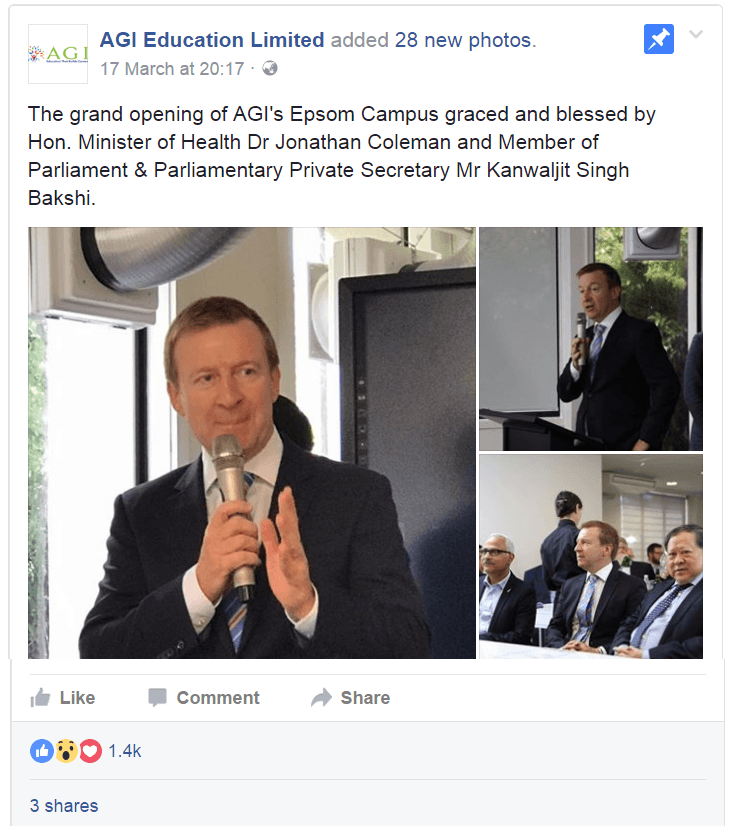Open the AGI Education Limited page link

[x=212, y=40]
